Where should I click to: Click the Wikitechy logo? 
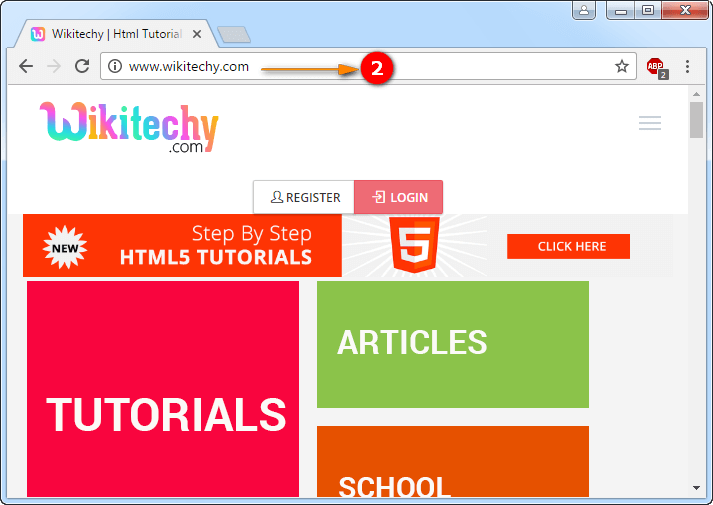click(129, 127)
